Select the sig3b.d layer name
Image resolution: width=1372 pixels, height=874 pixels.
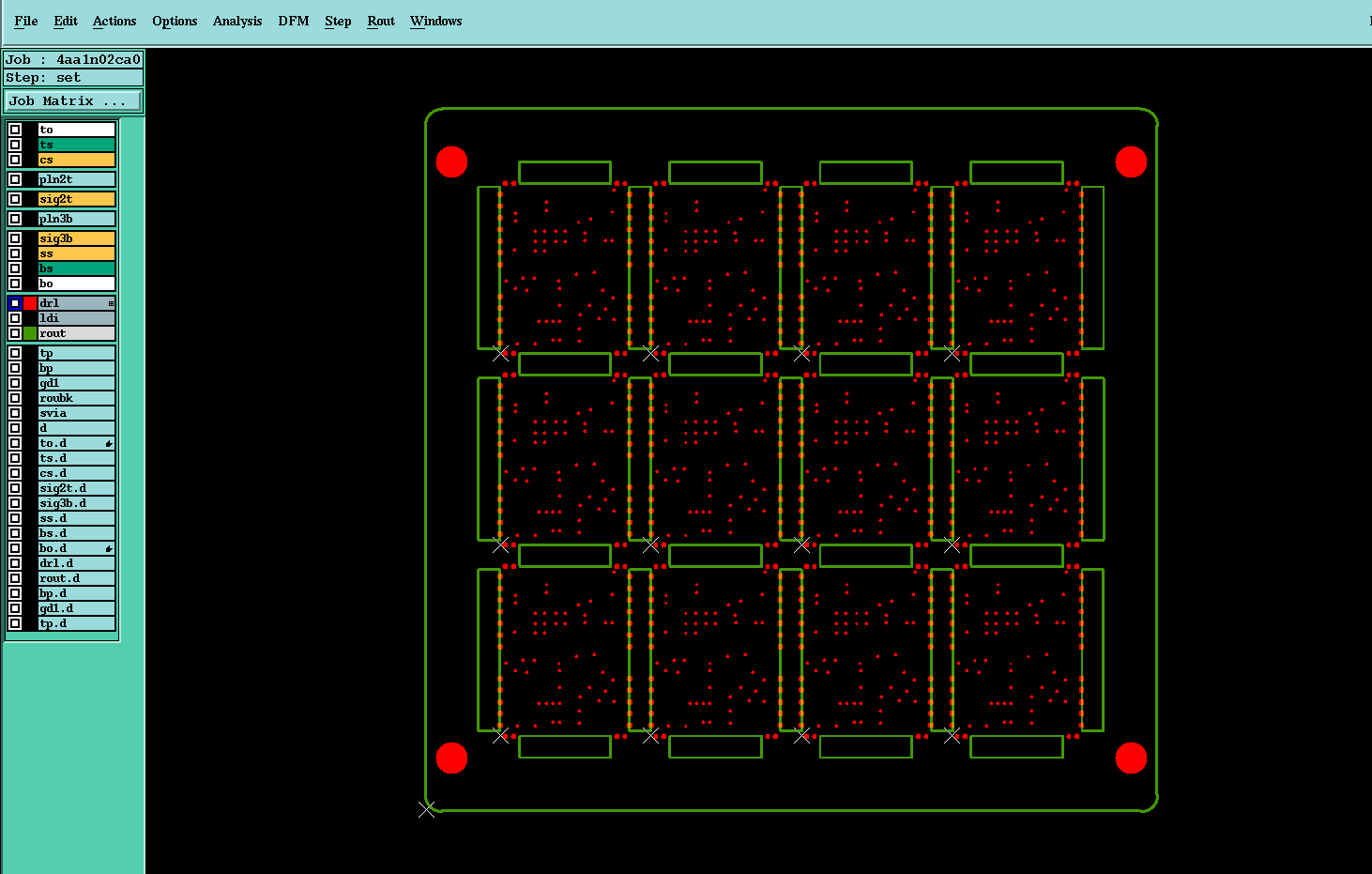point(77,503)
